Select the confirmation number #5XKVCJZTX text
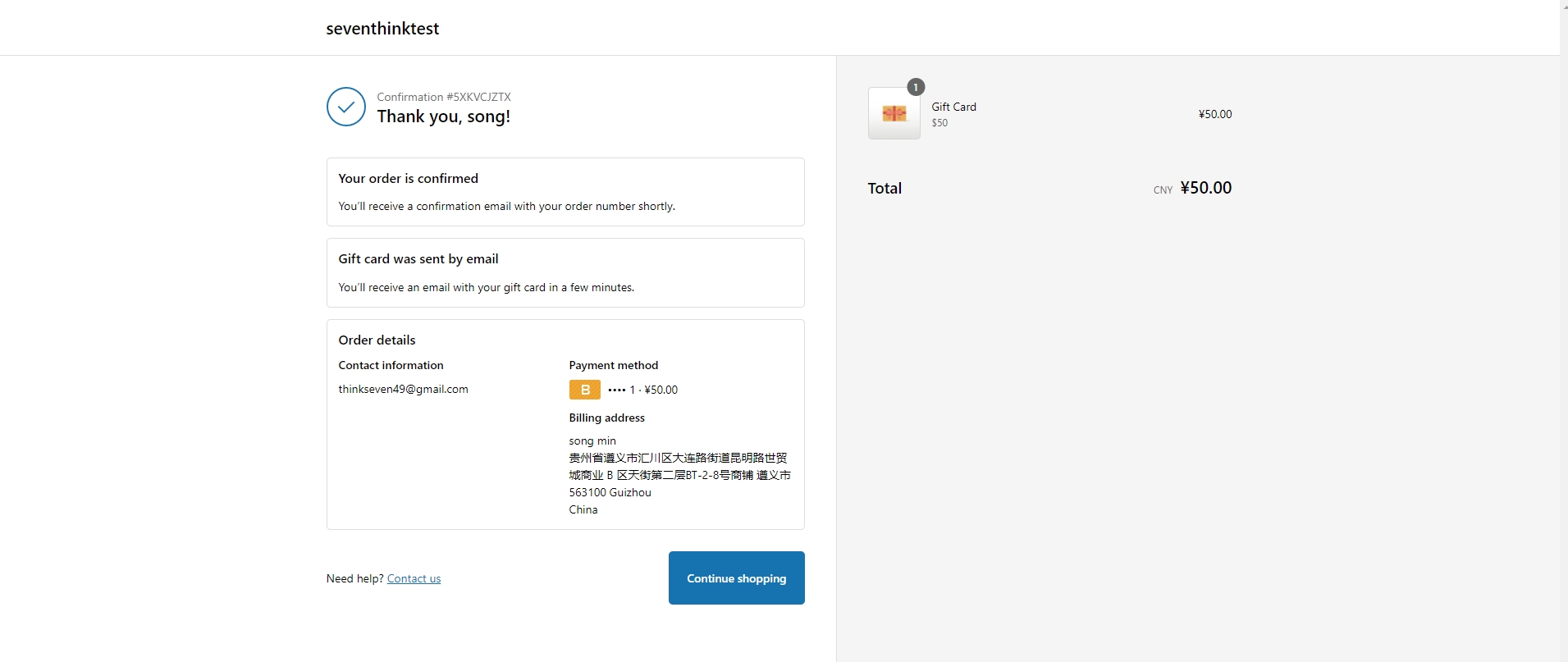Screen dimensions: 1568x662 point(444,97)
